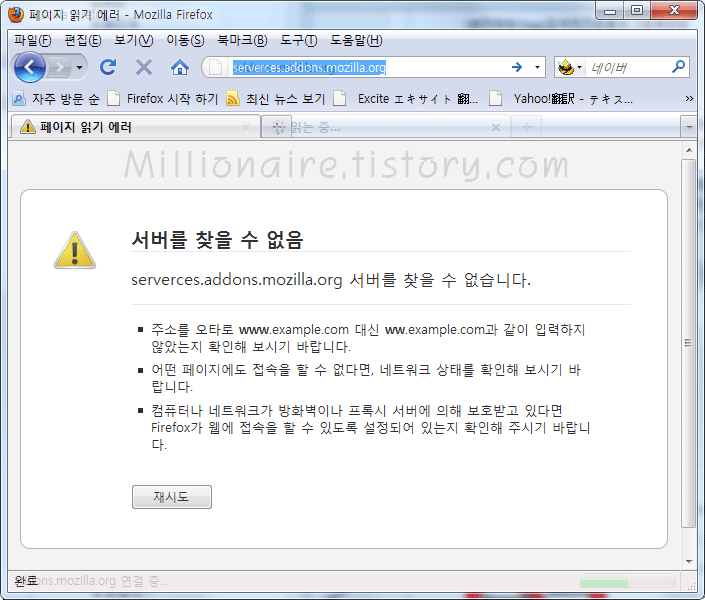Maximize the Firefox window

[x=636, y=11]
